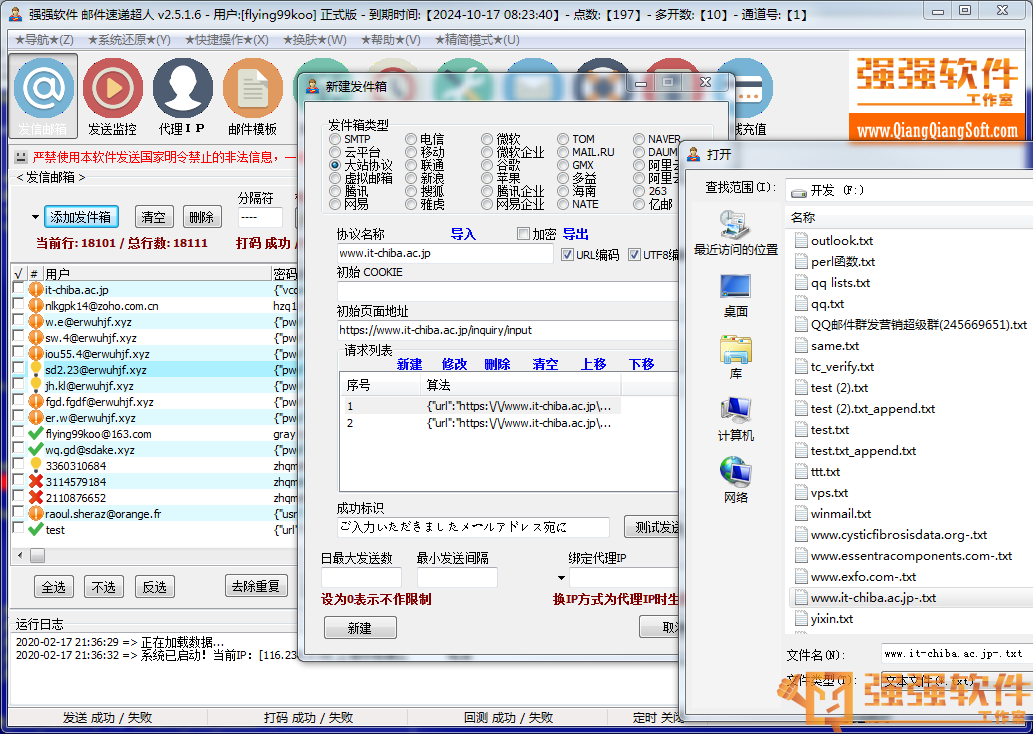Click the warning status icon for it-chiba.ac.jp

coord(36,289)
